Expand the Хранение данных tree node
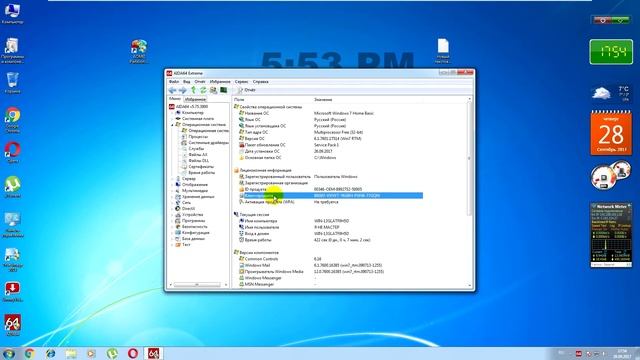640x360 pixels. click(x=172, y=197)
